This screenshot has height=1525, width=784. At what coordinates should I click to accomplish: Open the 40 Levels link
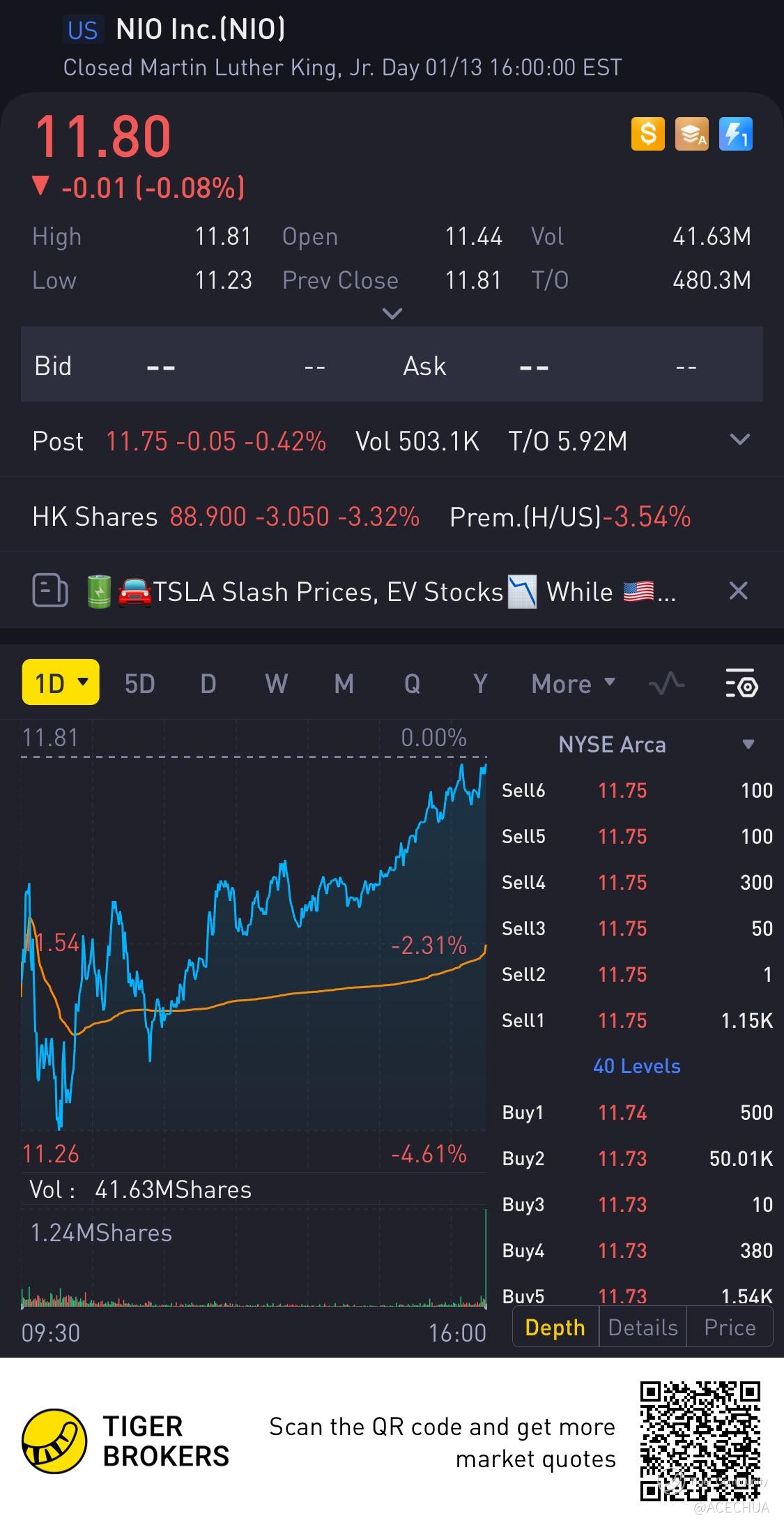[x=636, y=1065]
